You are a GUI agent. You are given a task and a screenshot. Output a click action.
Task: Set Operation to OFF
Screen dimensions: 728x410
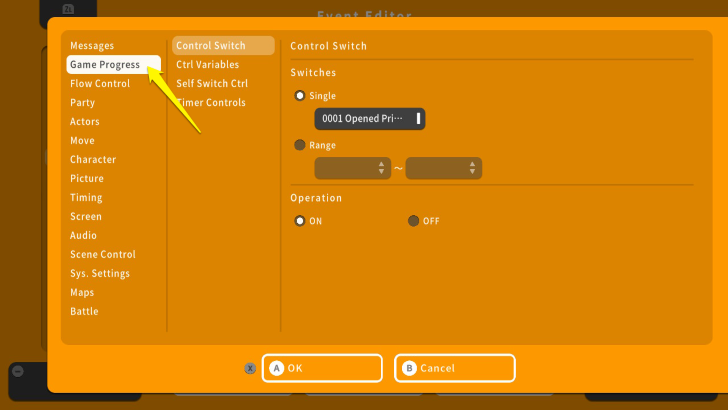tap(413, 221)
